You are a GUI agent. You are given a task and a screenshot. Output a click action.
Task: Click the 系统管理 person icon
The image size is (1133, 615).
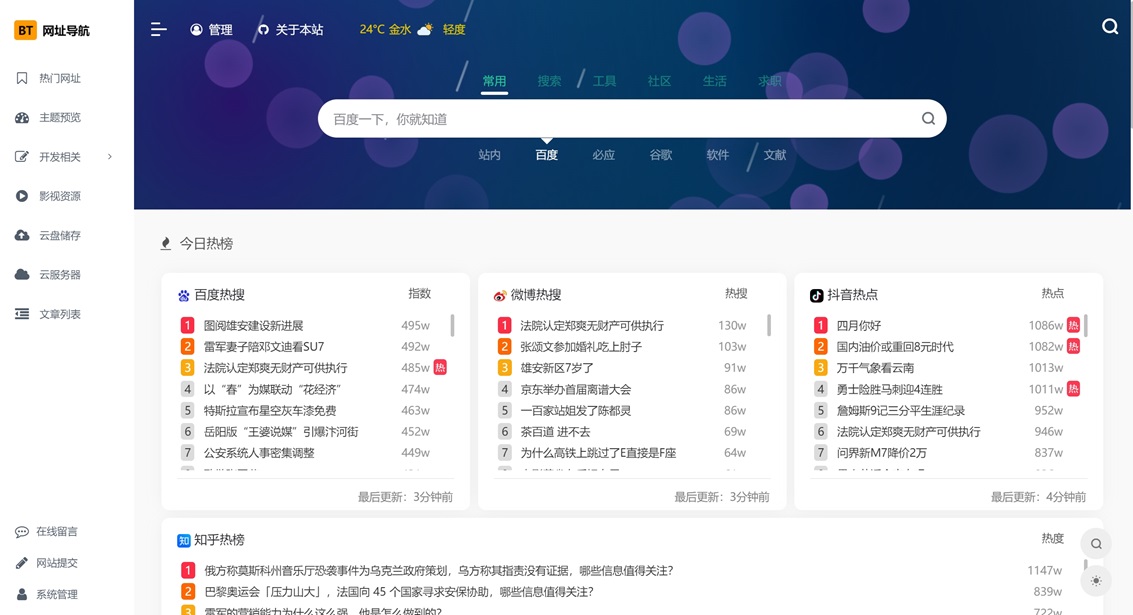pos(22,594)
